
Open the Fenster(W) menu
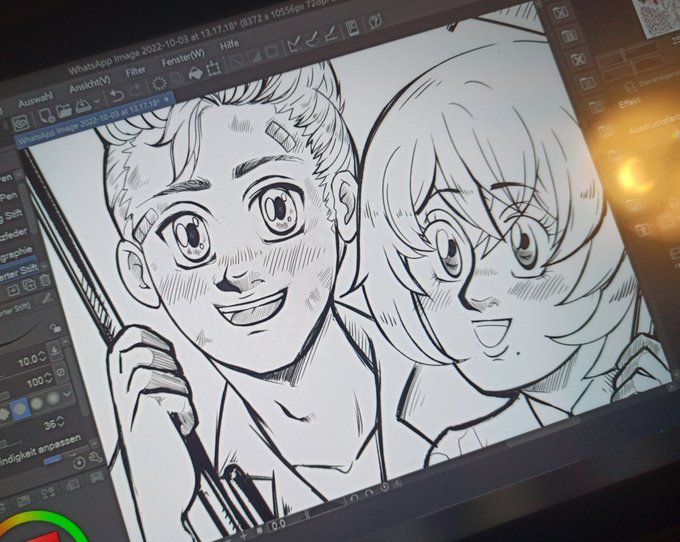point(183,57)
